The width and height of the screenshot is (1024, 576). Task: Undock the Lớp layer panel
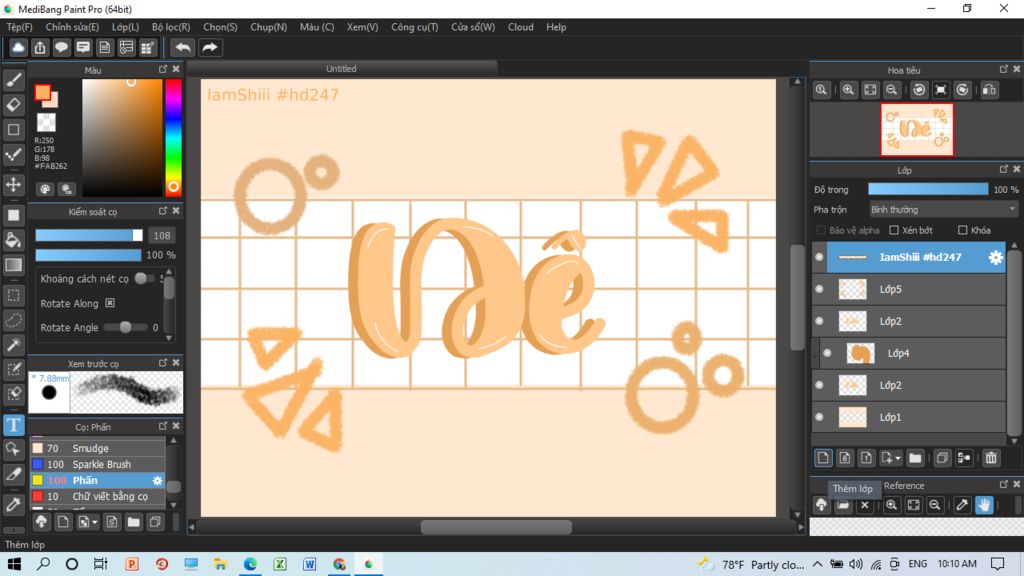point(1004,169)
